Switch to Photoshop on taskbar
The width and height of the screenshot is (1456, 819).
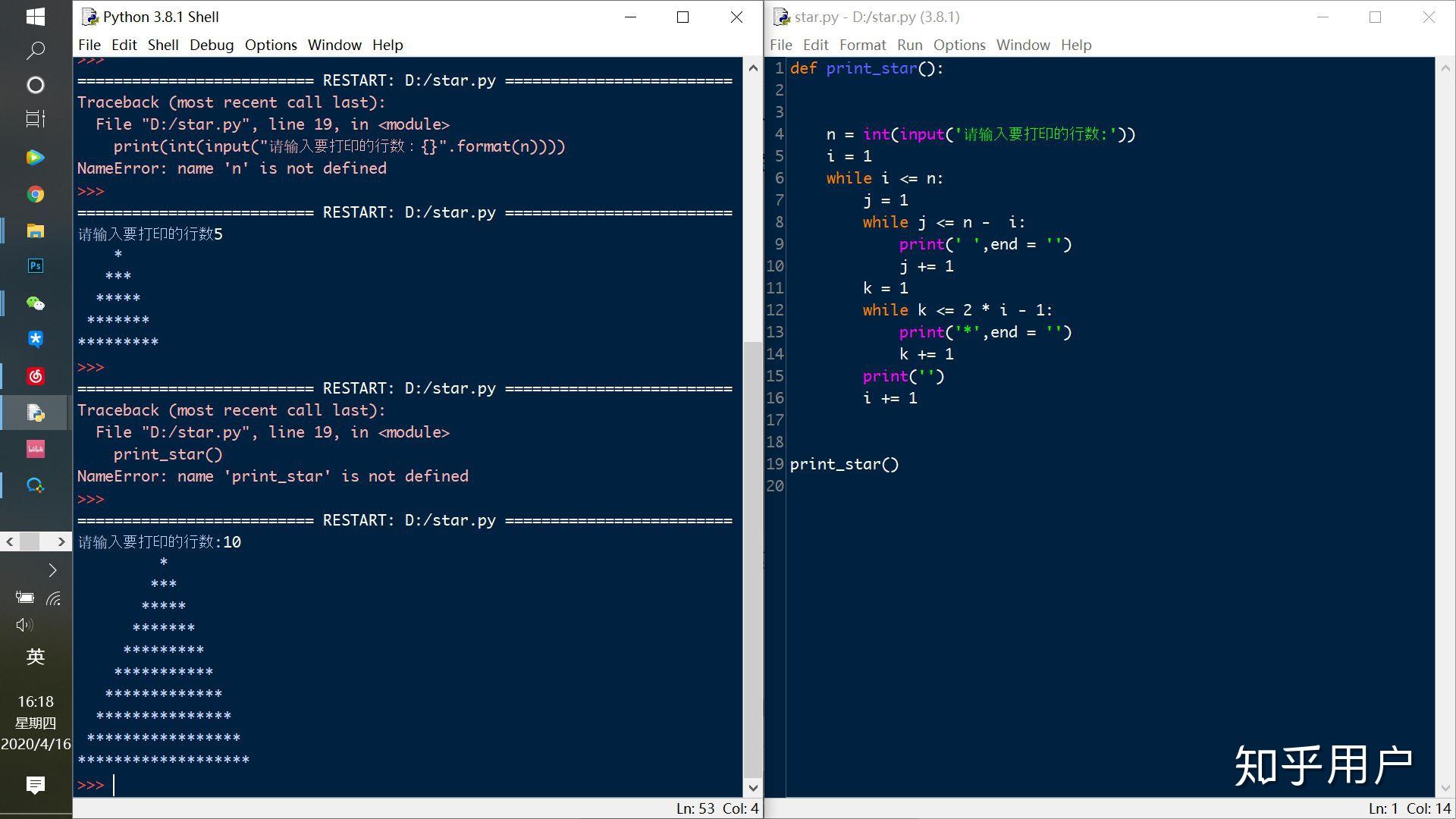[x=35, y=266]
